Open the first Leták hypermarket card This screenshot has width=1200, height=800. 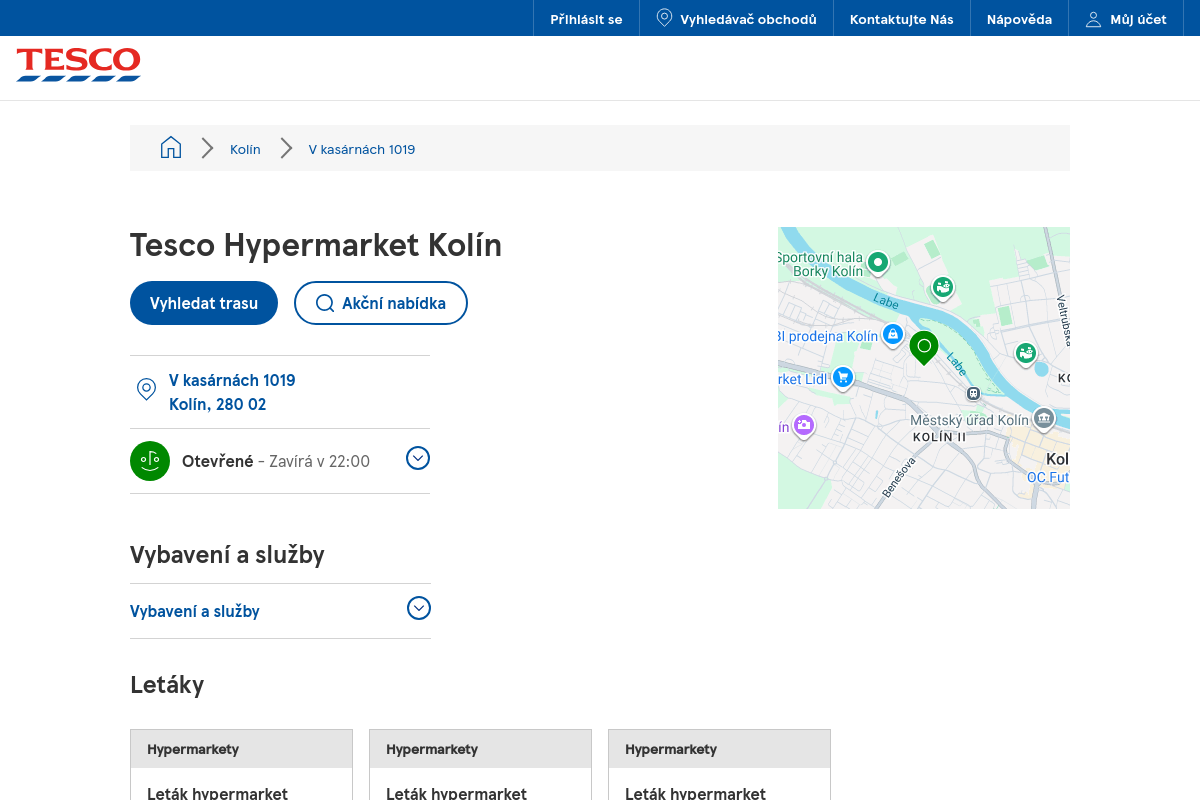pos(241,765)
